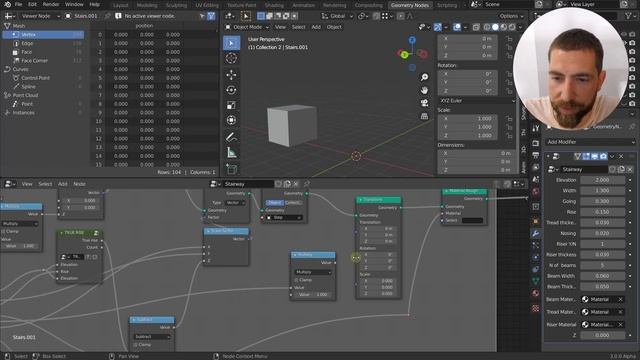640x360 pixels.
Task: Switch to the Geometry Nodes workspace tab
Action: pos(409,5)
